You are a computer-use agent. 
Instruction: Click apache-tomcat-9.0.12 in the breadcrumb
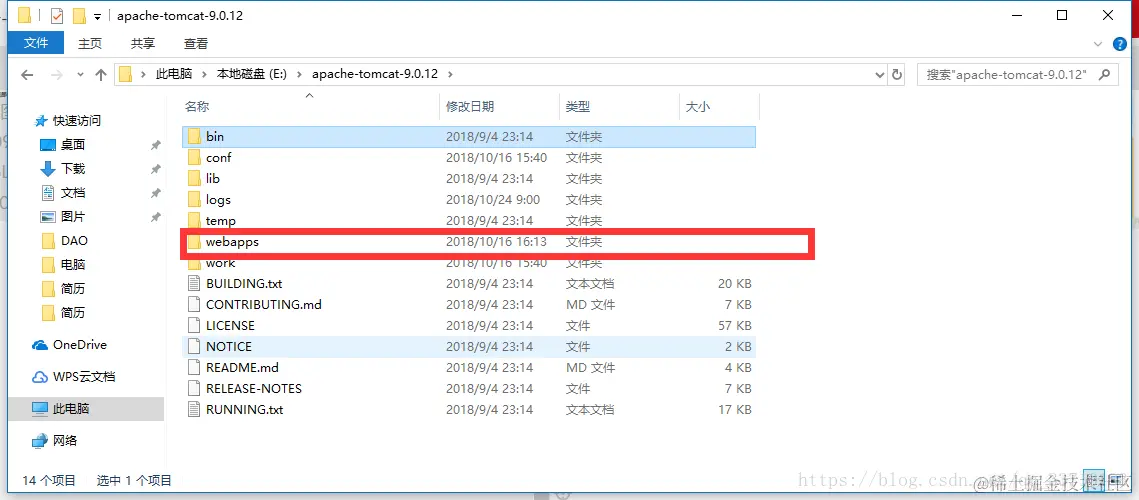[375, 74]
